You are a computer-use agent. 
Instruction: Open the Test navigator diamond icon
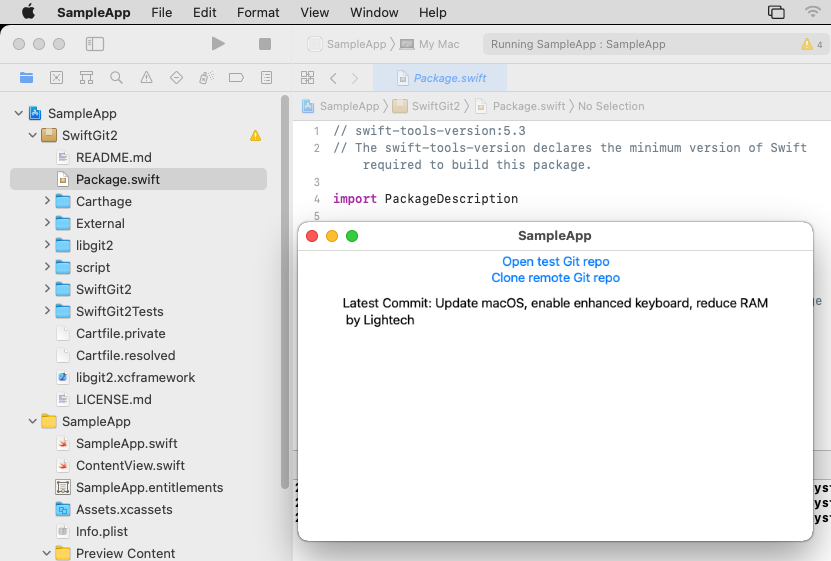pos(176,78)
